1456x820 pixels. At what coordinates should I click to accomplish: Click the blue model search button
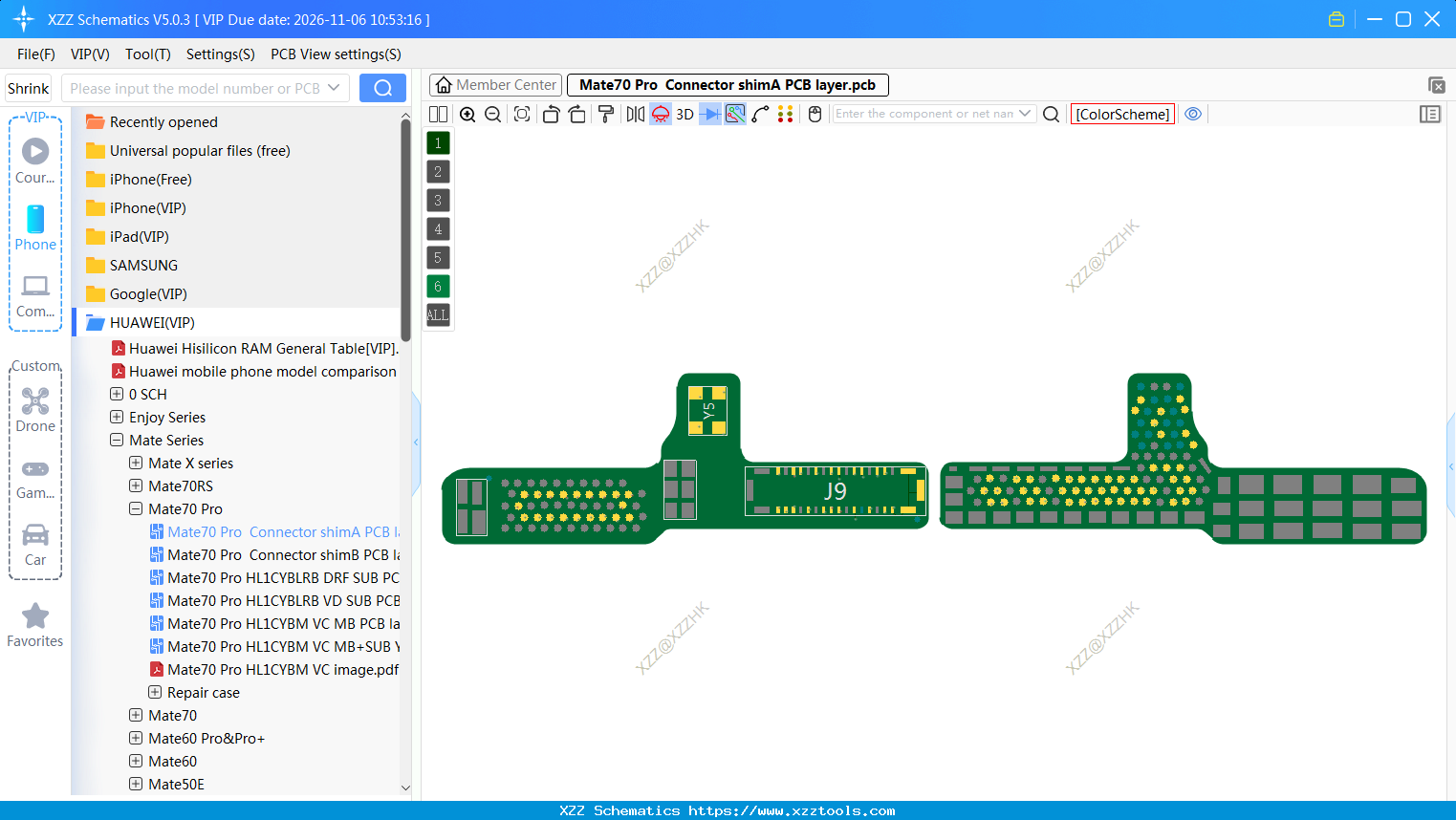click(382, 88)
